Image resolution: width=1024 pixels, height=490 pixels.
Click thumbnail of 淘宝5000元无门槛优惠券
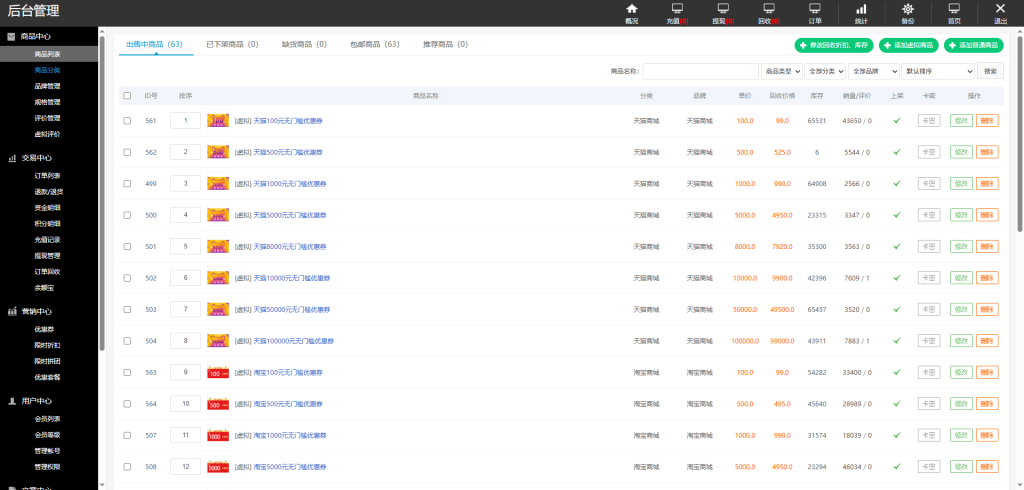click(x=218, y=466)
